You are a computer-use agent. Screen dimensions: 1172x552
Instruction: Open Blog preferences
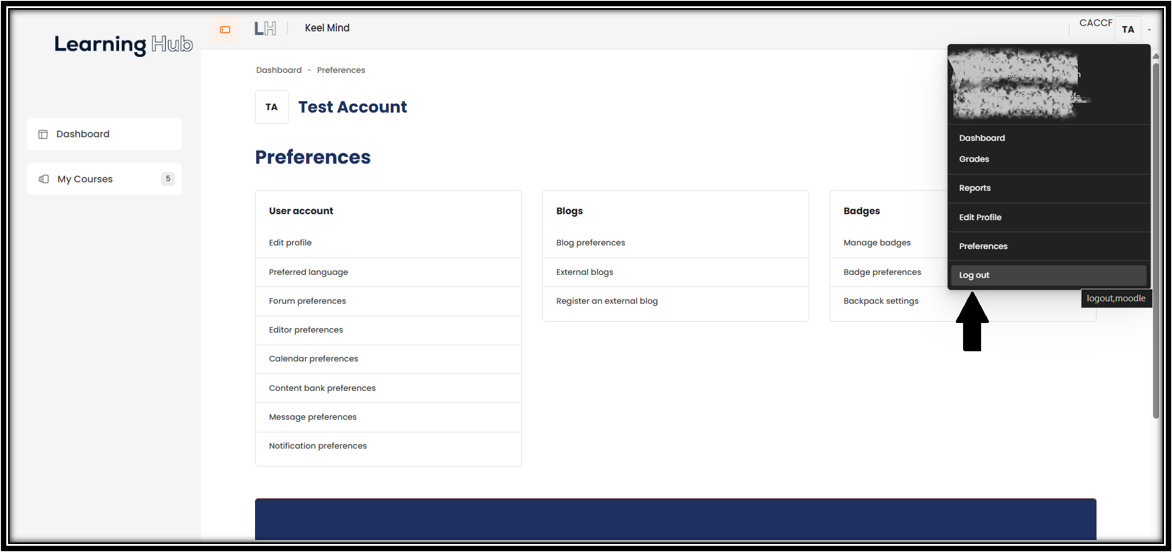pos(590,243)
